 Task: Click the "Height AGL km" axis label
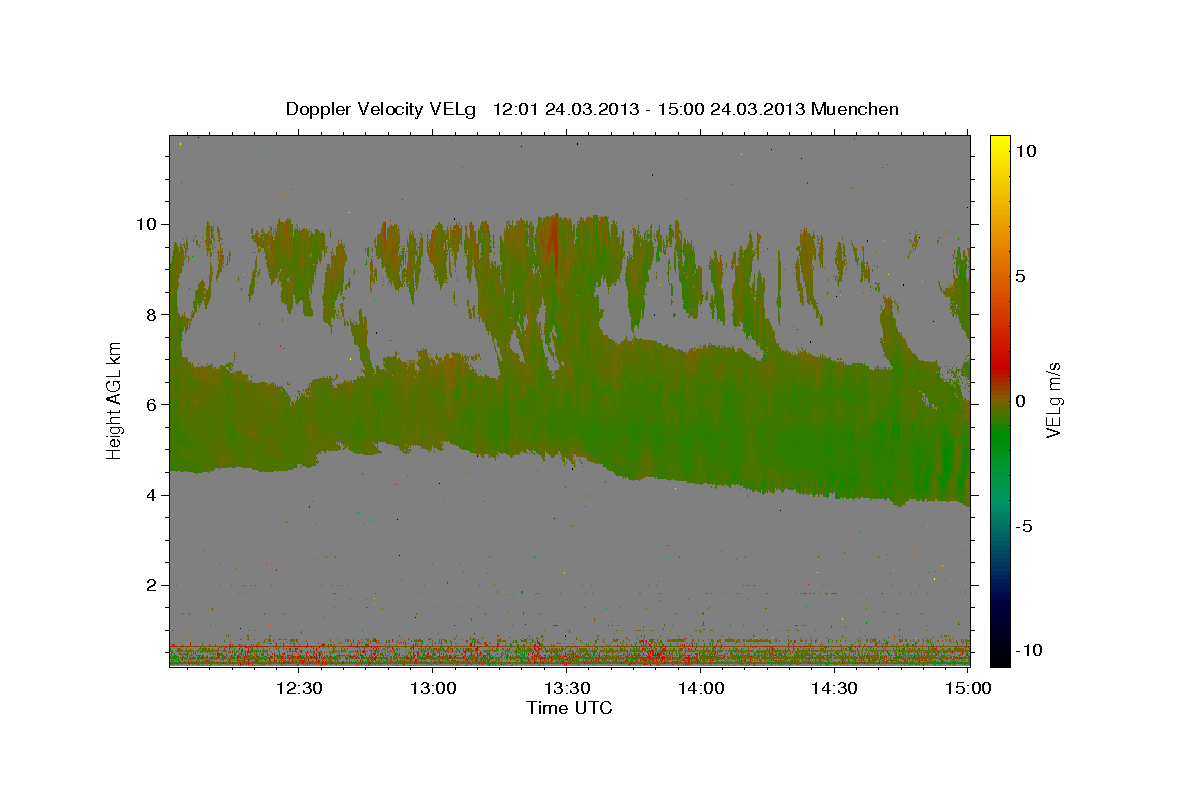[114, 400]
